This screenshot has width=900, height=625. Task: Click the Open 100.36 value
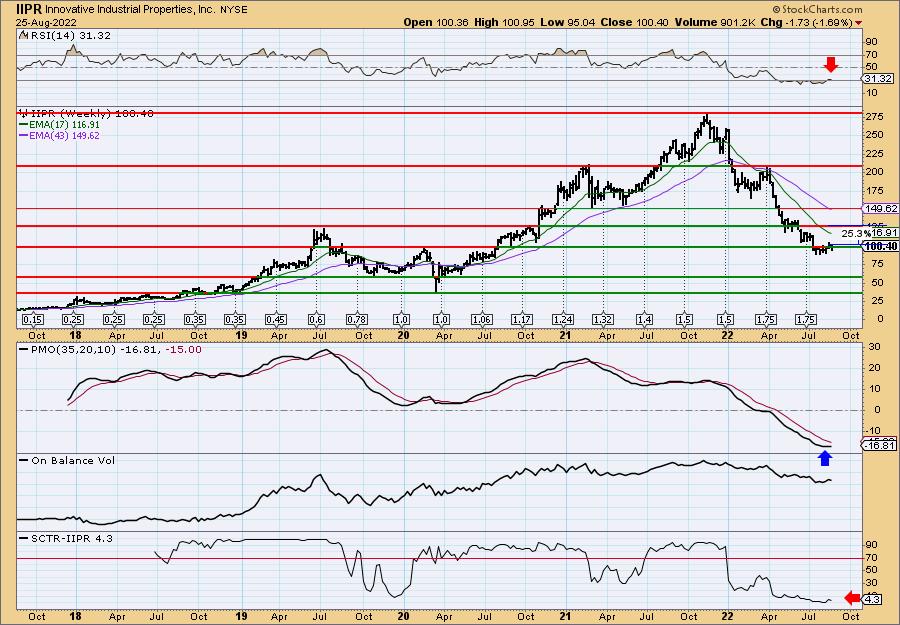[x=436, y=22]
